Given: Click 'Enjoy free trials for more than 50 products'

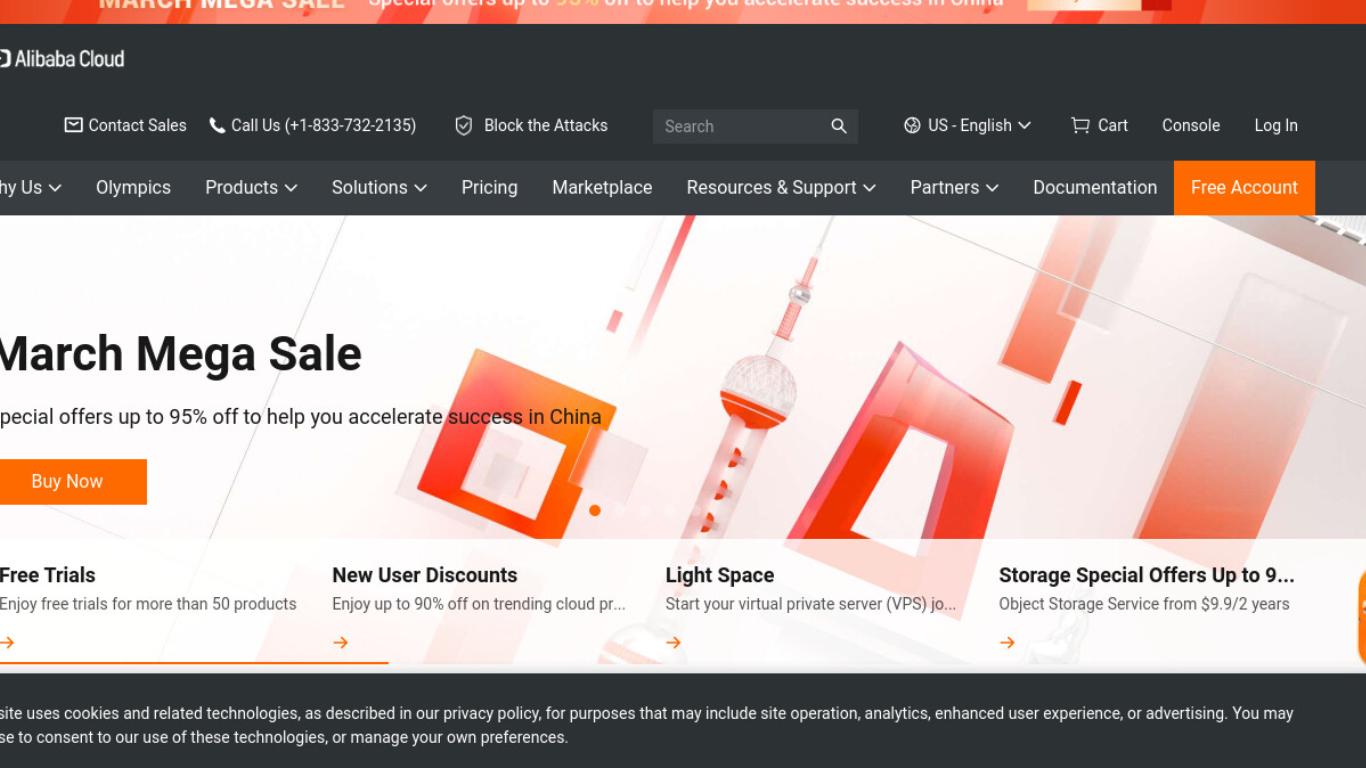Looking at the screenshot, I should click(x=148, y=604).
